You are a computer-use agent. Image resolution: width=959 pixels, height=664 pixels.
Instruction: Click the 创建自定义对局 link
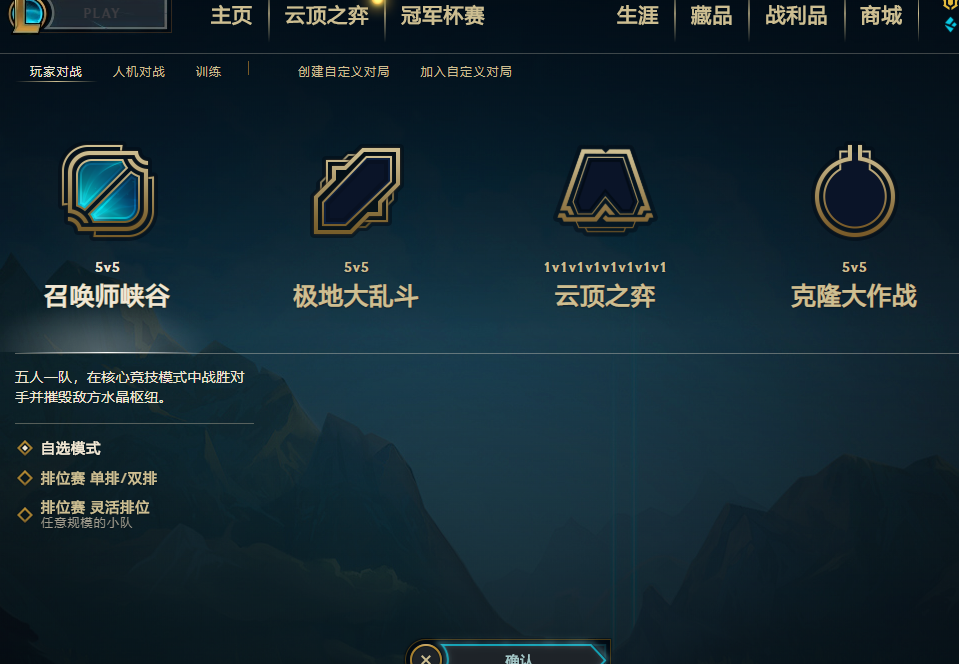tap(344, 72)
